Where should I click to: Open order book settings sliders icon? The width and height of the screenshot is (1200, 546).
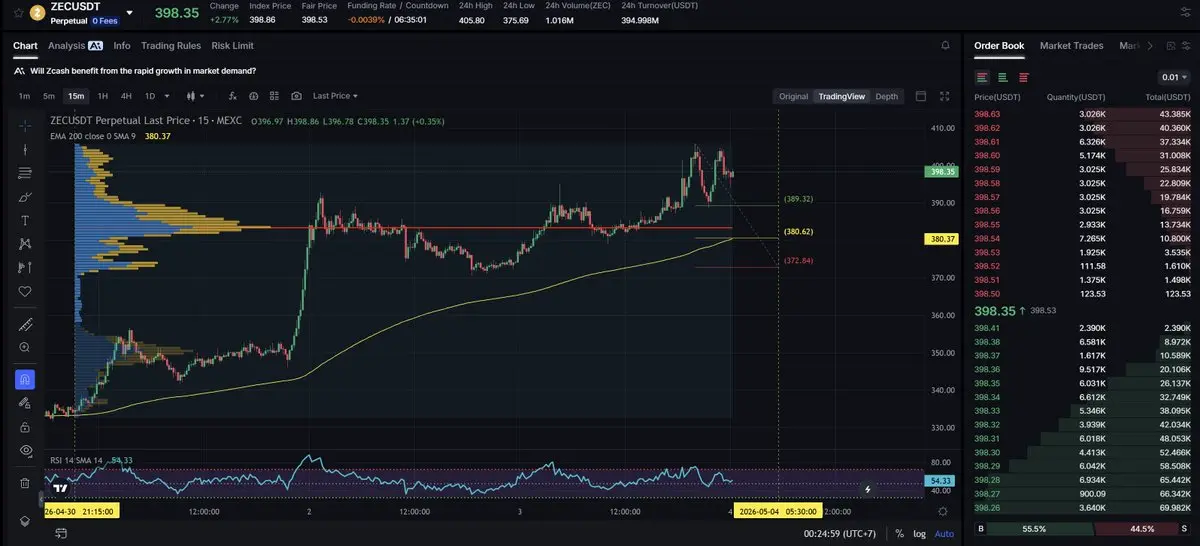coord(1187,46)
